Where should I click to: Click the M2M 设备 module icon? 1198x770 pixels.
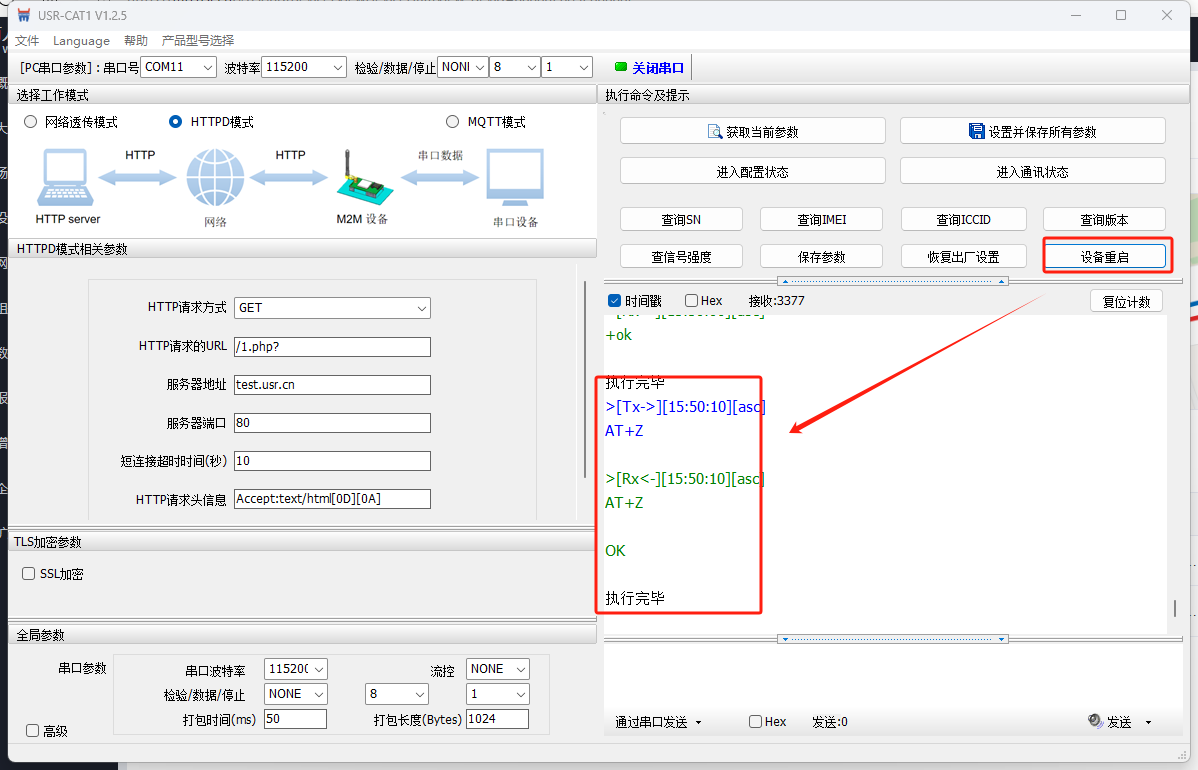(x=361, y=178)
